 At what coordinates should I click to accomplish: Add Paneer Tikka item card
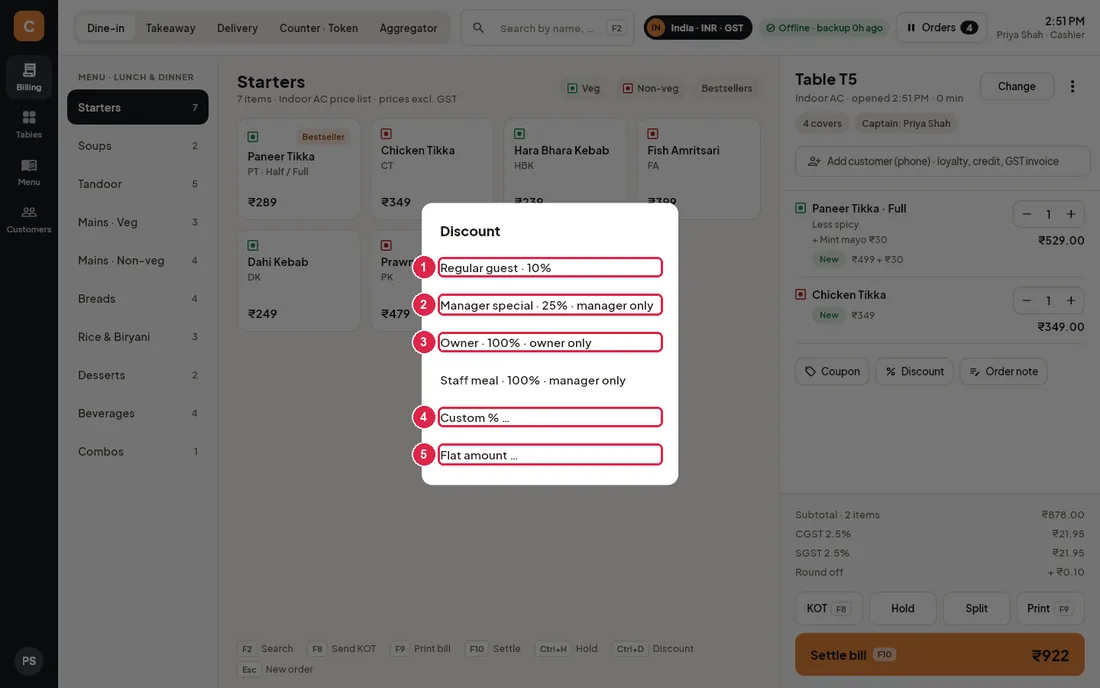(298, 168)
